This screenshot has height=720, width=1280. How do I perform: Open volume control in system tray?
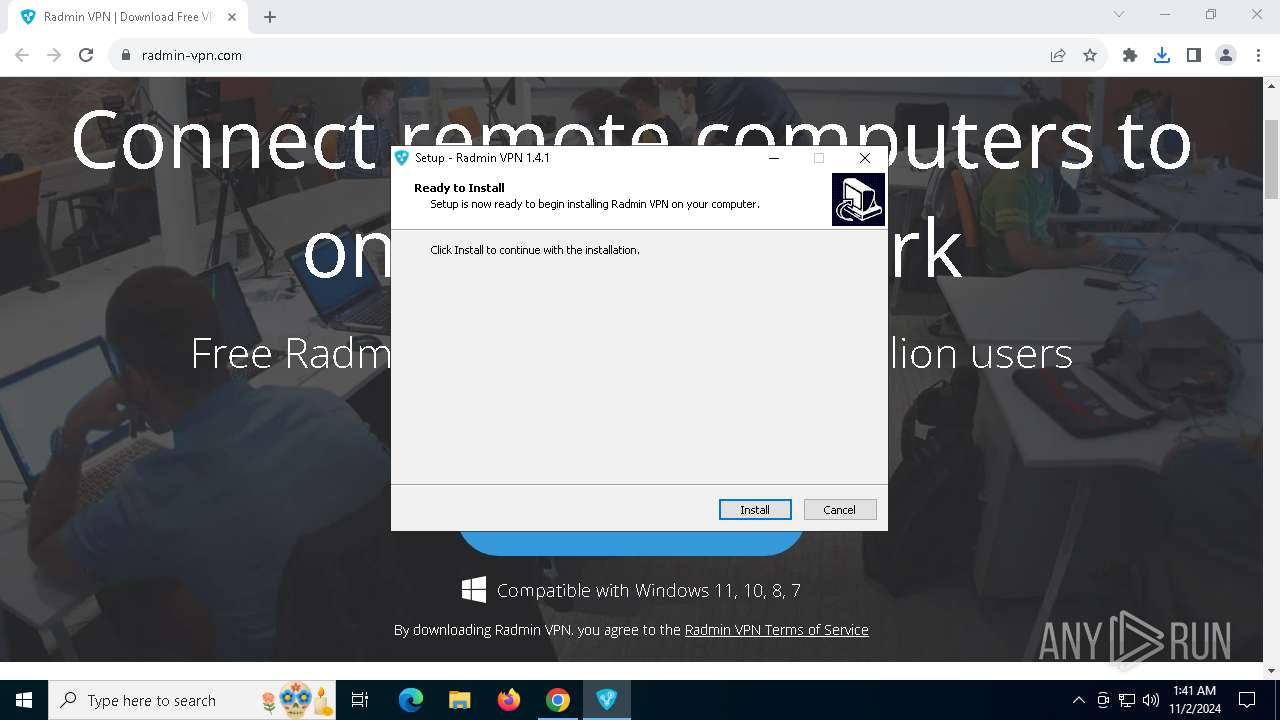point(1151,700)
